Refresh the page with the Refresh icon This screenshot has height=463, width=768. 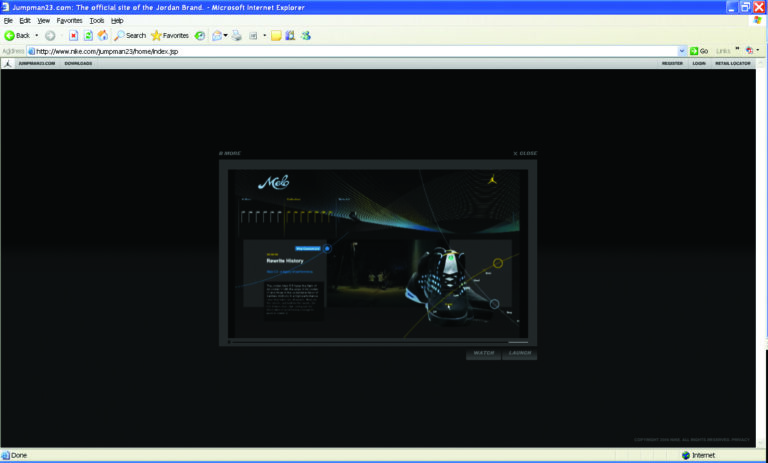(x=87, y=35)
